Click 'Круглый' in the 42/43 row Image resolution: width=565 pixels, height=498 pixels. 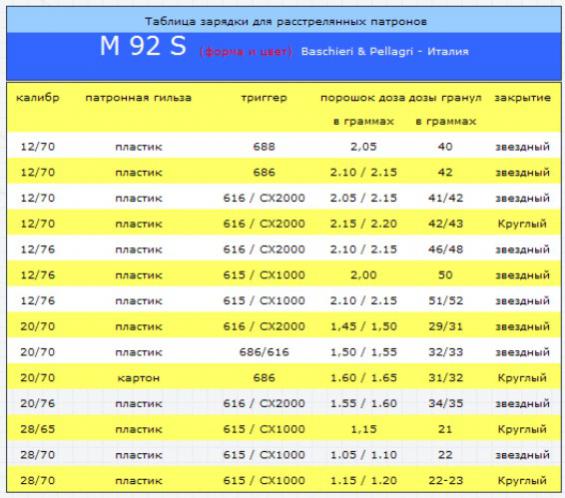522,224
